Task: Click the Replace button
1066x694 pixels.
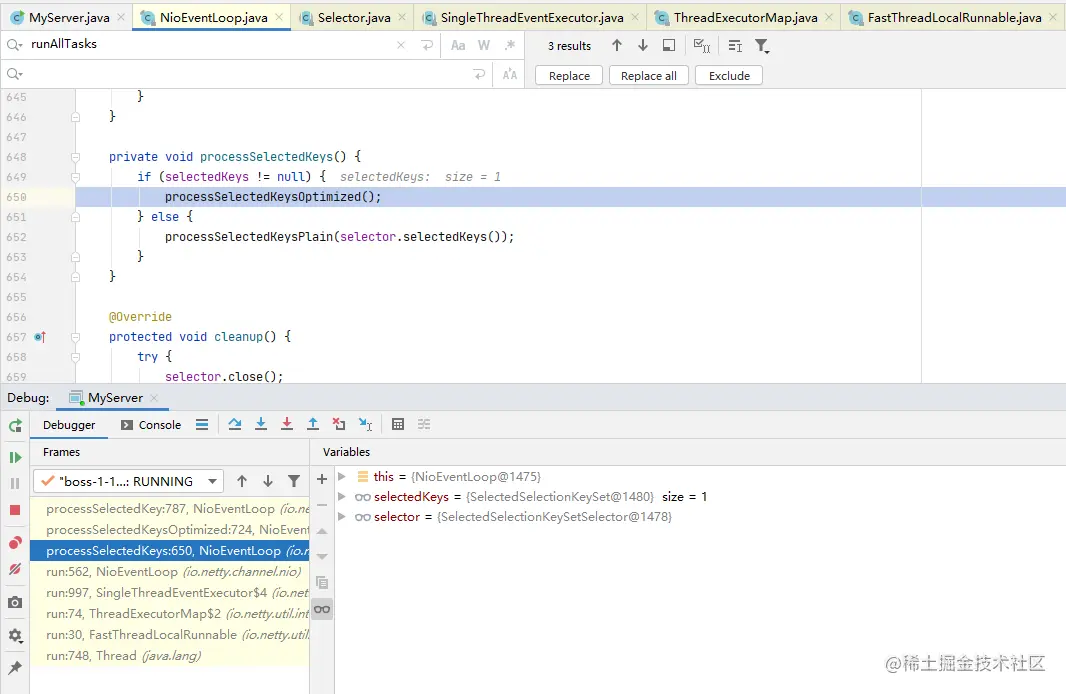Action: pyautogui.click(x=569, y=75)
